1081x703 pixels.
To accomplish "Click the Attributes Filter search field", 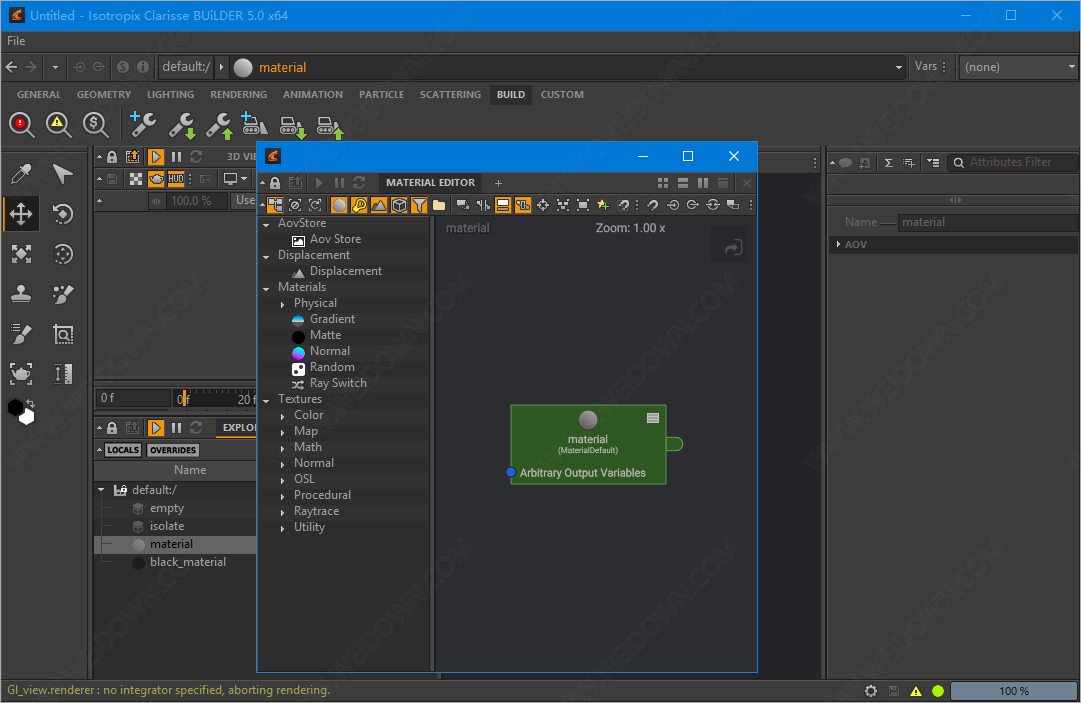I will click(1014, 162).
